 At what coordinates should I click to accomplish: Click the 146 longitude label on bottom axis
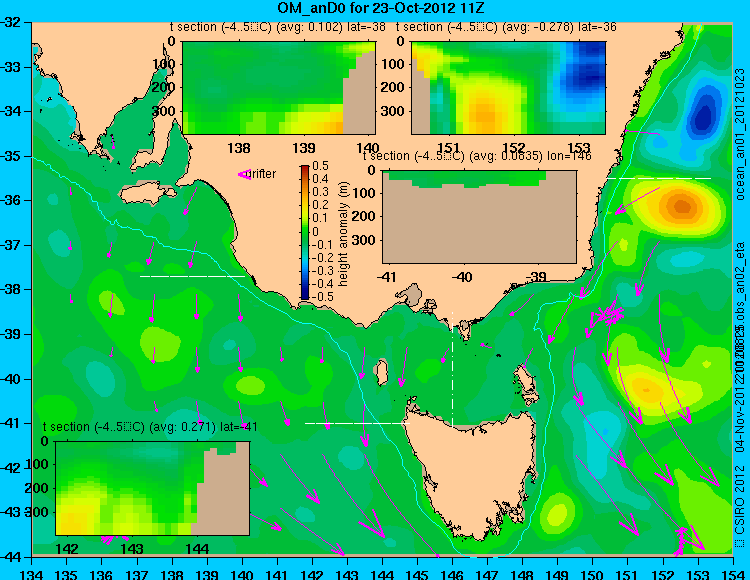452,574
